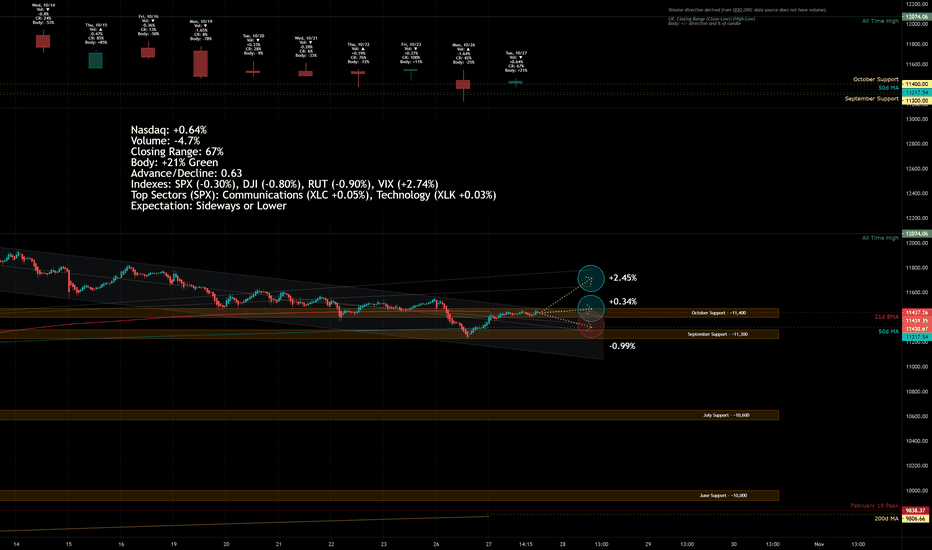
Task: Select the Mon 10/19 red daily candle
Action: 200,64
